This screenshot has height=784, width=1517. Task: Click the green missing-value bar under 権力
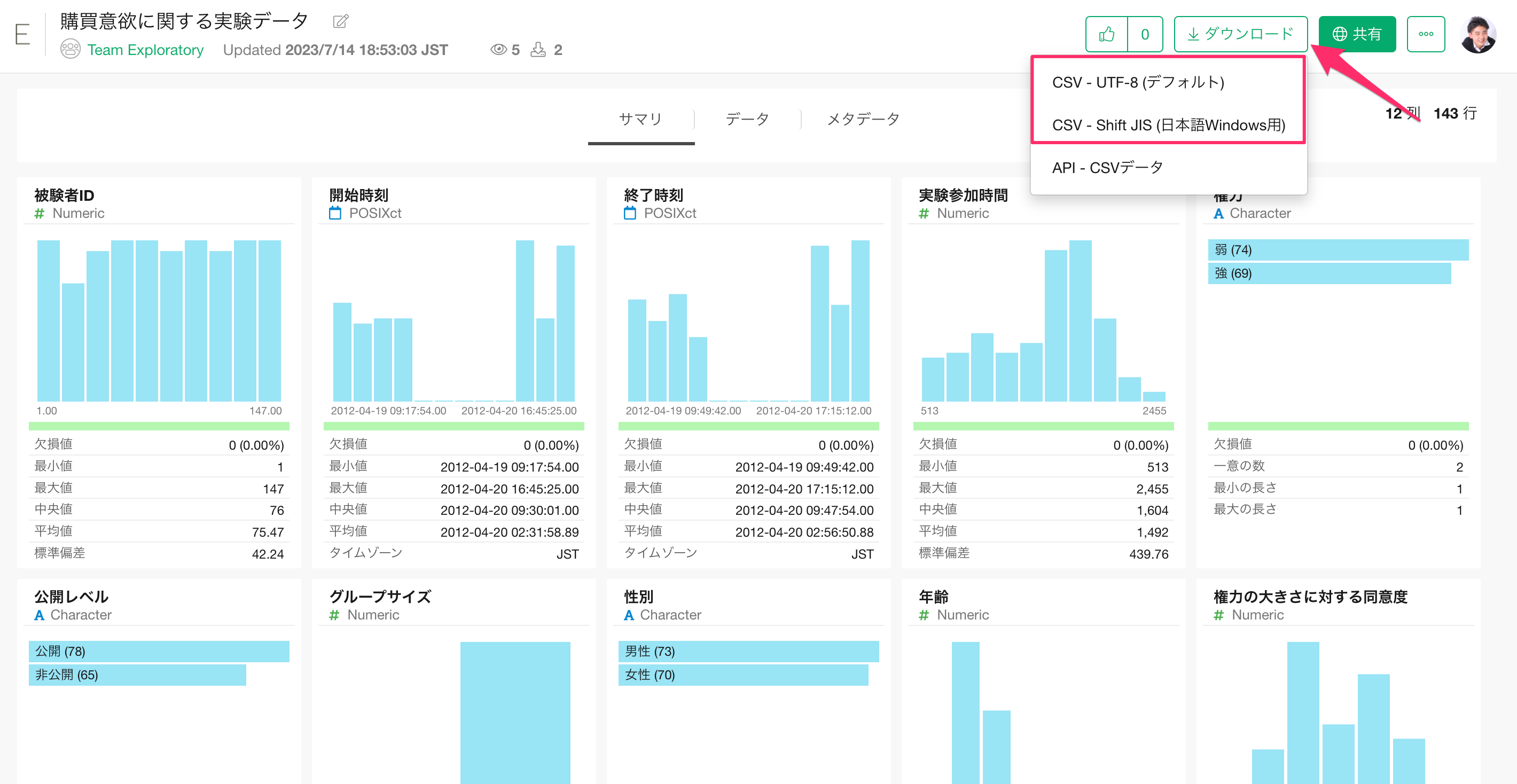tap(1338, 426)
